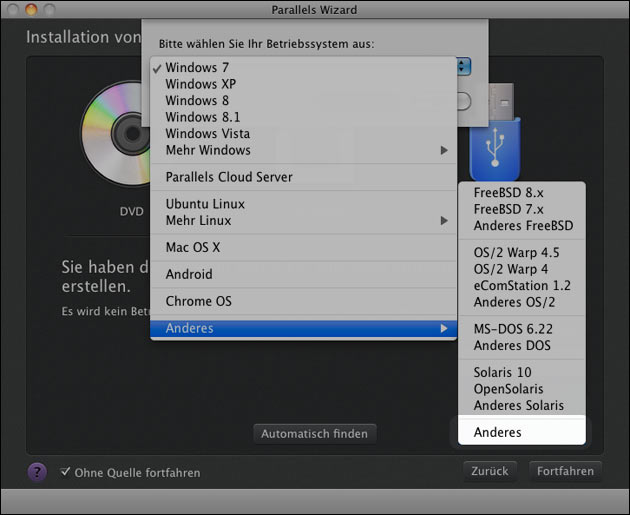This screenshot has width=630, height=515.
Task: Go back with Zurück button
Action: [490, 471]
